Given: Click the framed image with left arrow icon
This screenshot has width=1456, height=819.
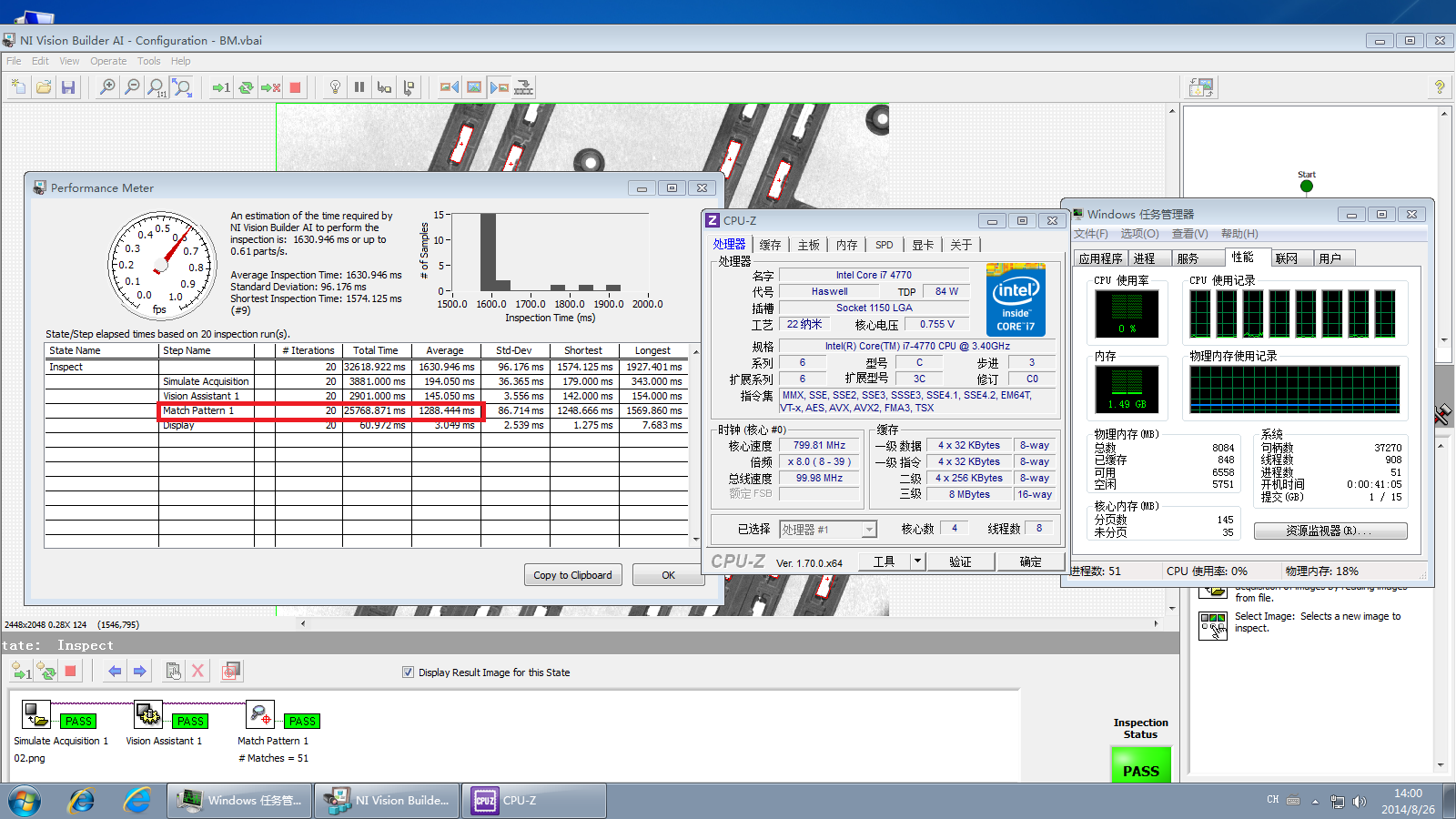Looking at the screenshot, I should click(x=450, y=87).
